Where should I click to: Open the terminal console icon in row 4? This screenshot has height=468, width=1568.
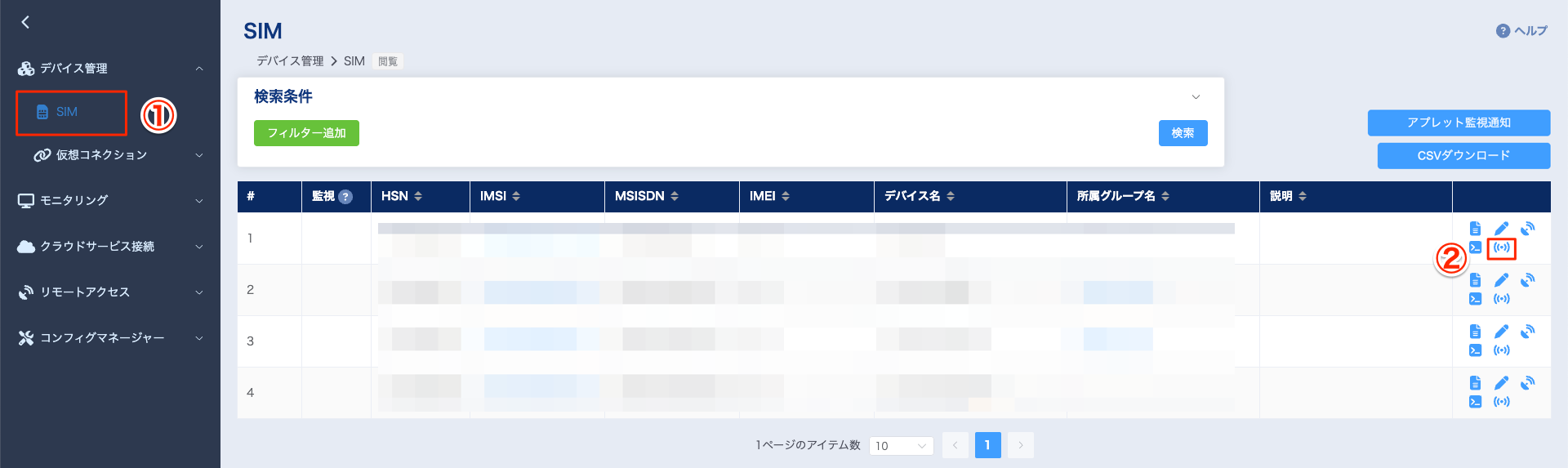coord(1475,402)
